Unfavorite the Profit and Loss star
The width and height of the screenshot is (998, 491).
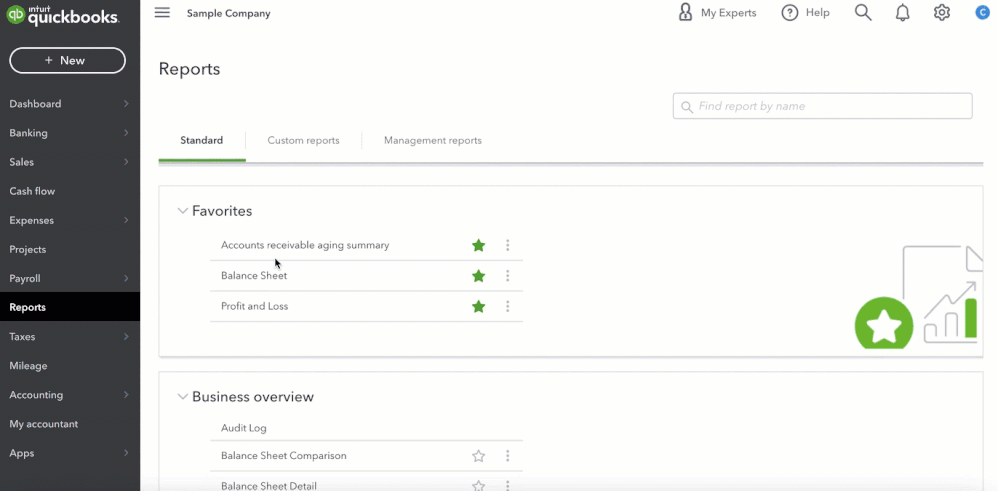tap(479, 306)
